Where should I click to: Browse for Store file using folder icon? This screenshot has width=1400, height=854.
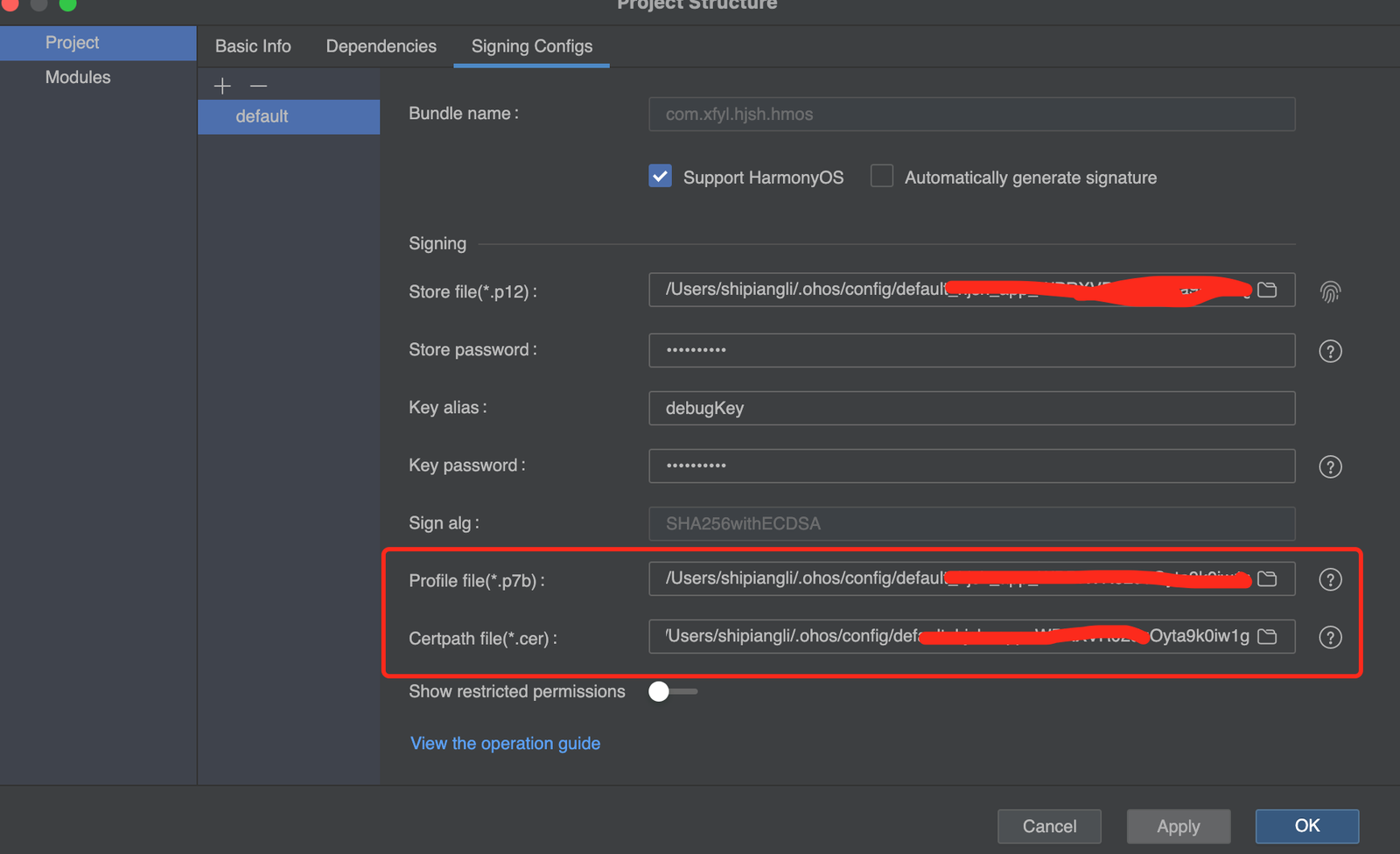[1267, 290]
